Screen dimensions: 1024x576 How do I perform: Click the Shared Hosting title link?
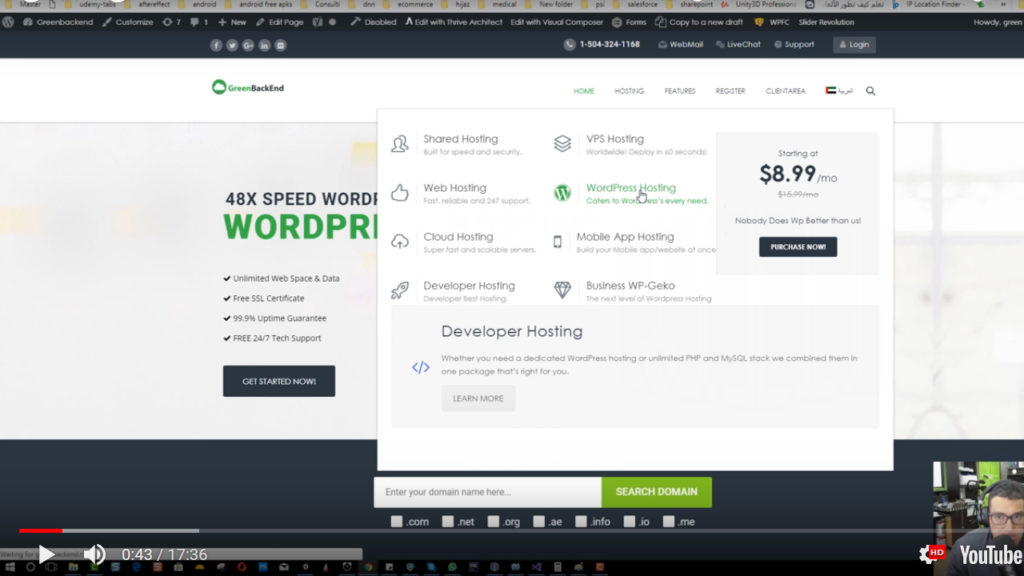tap(460, 138)
